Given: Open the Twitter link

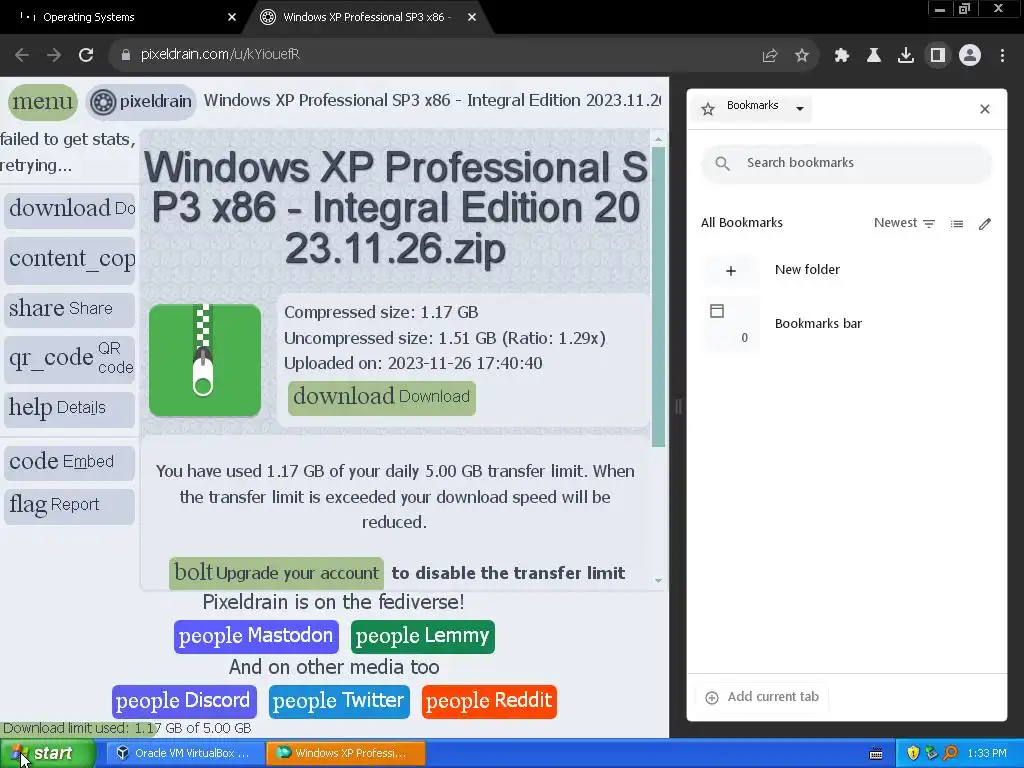Looking at the screenshot, I should (x=339, y=701).
